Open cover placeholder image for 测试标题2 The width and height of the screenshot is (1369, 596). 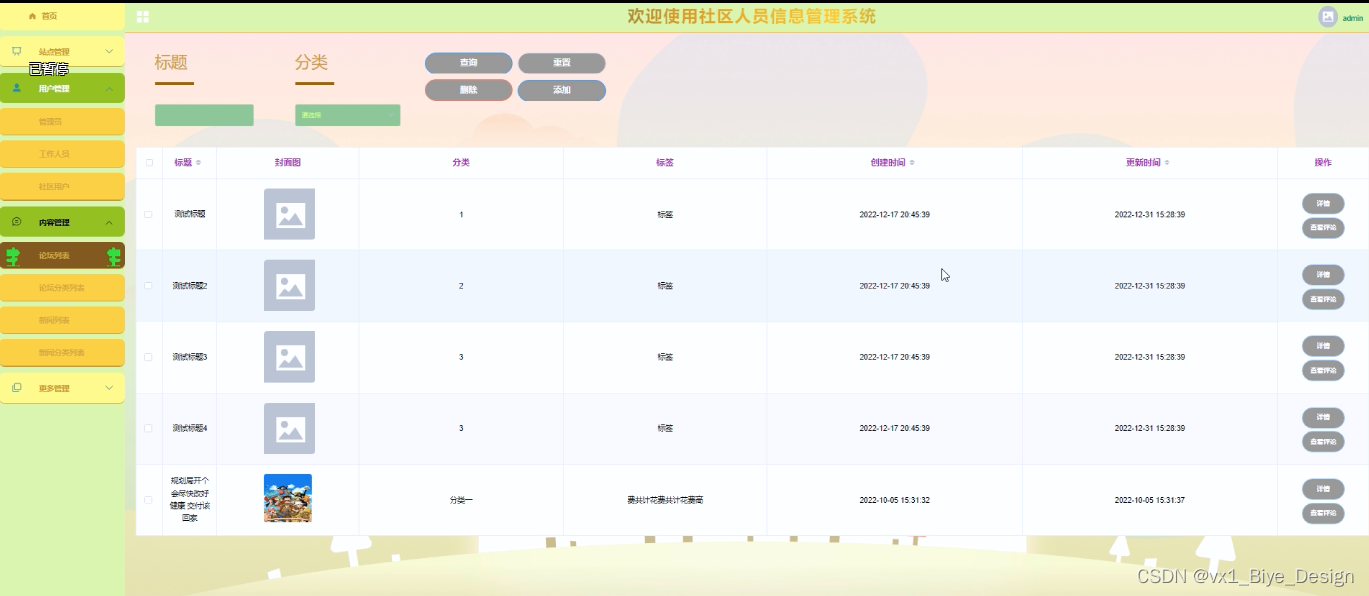[x=289, y=286]
